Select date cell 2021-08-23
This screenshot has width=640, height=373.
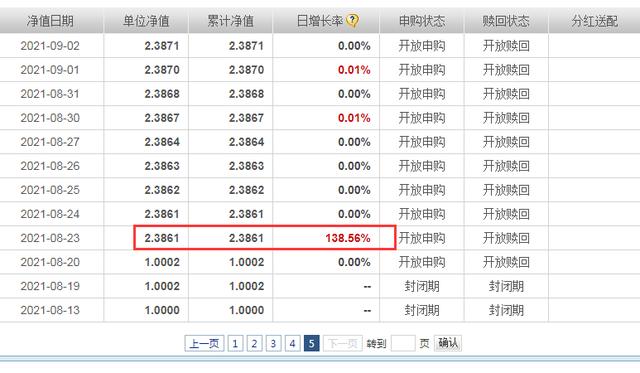click(50, 238)
